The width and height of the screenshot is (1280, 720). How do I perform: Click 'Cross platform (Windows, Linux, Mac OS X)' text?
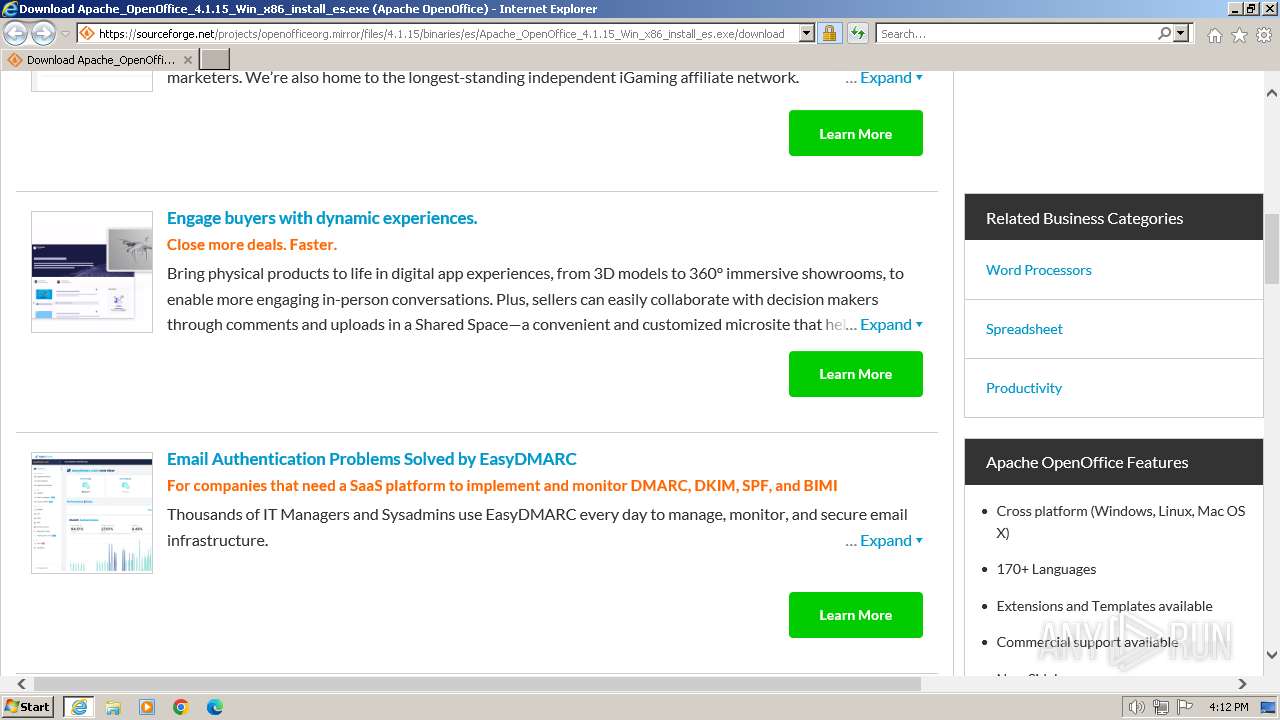pyautogui.click(x=1121, y=522)
